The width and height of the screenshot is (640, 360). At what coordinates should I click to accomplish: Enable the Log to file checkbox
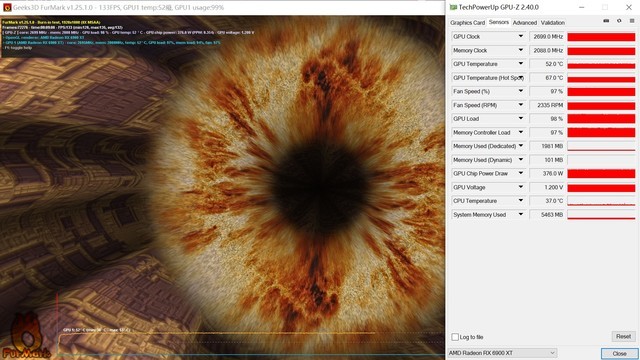(455, 337)
